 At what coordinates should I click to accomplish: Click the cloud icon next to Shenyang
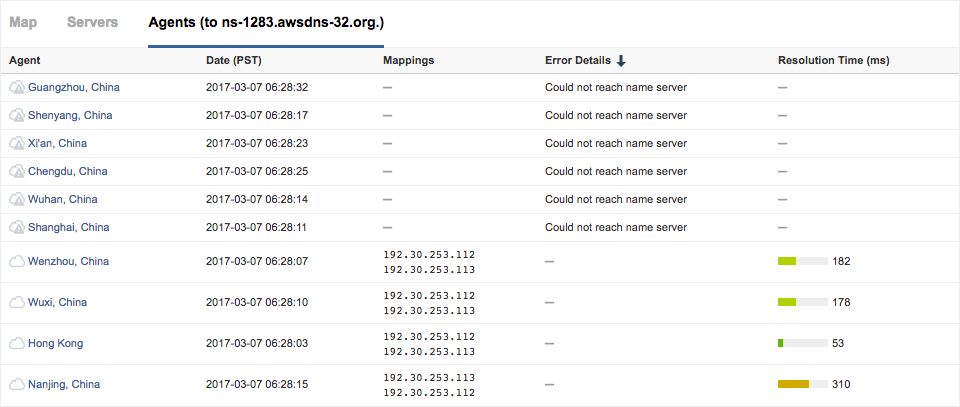click(16, 116)
